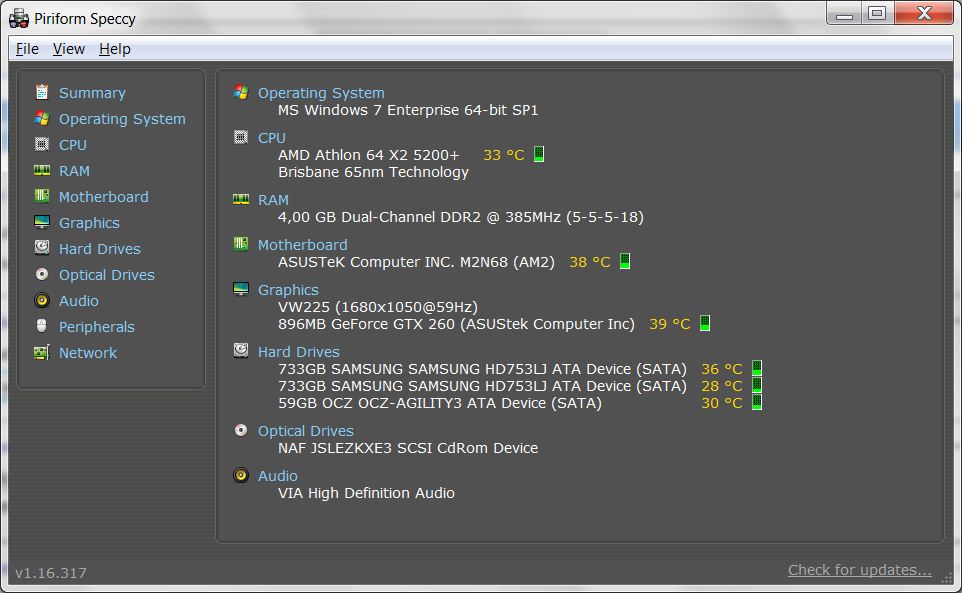
Task: Click the CPU heading link in summary
Action: click(x=272, y=138)
